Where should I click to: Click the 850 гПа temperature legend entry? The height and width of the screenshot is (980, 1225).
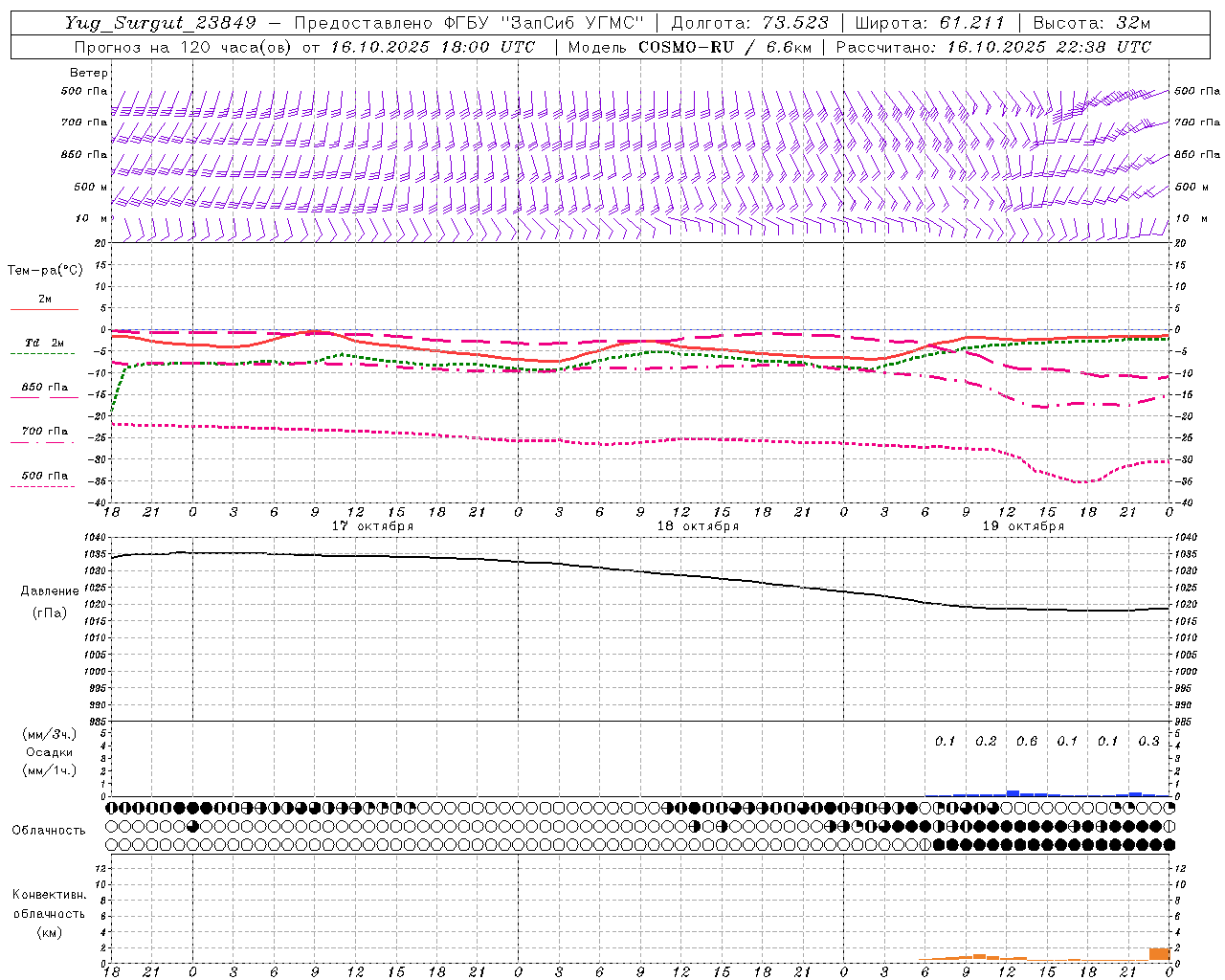click(x=44, y=388)
